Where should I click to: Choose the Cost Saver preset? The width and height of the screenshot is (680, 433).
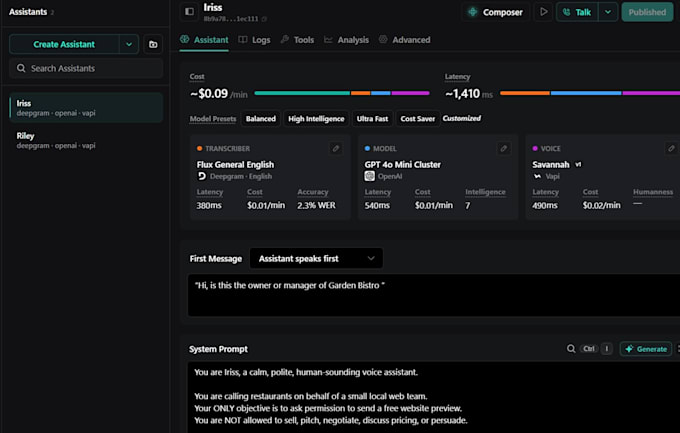[x=418, y=119]
